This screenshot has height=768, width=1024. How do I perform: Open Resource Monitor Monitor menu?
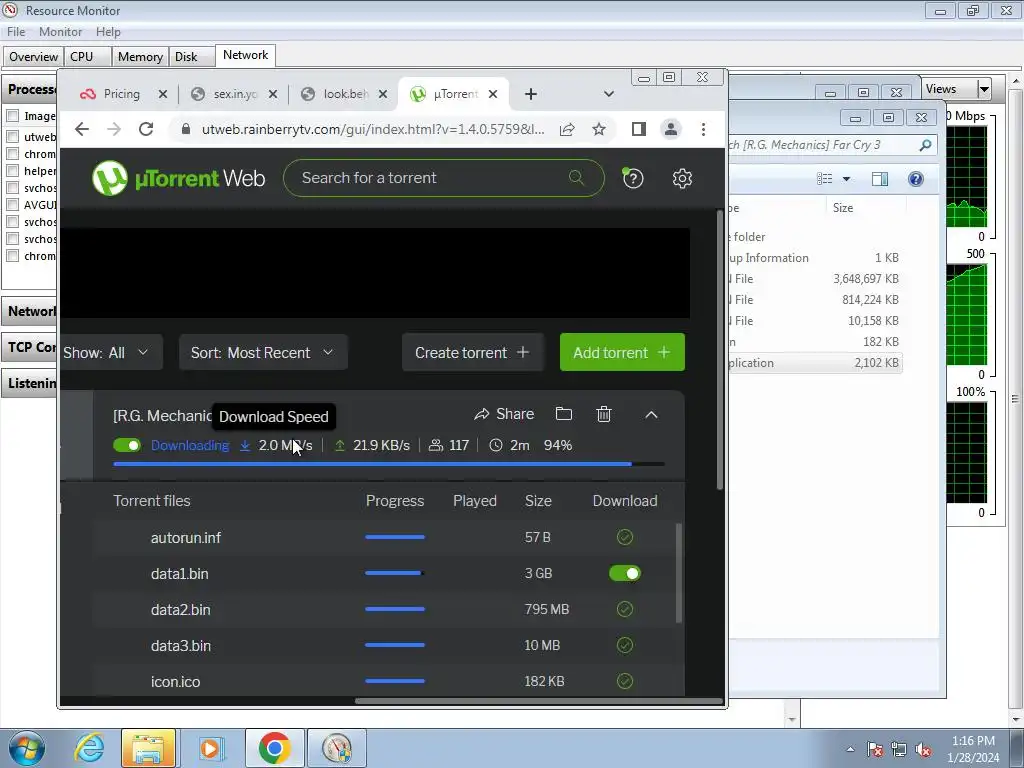pos(60,31)
